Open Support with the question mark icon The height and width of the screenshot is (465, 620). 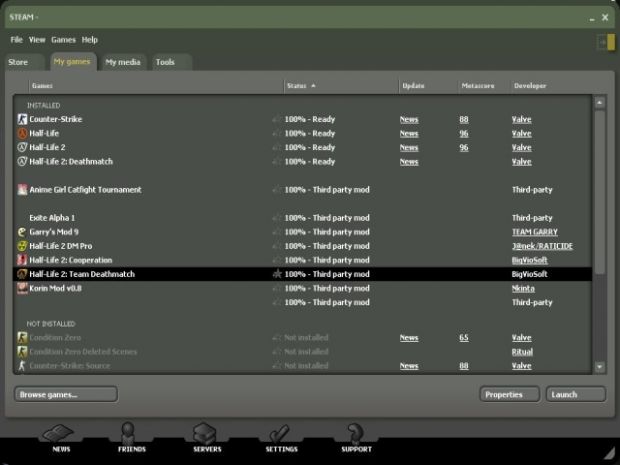click(x=356, y=438)
